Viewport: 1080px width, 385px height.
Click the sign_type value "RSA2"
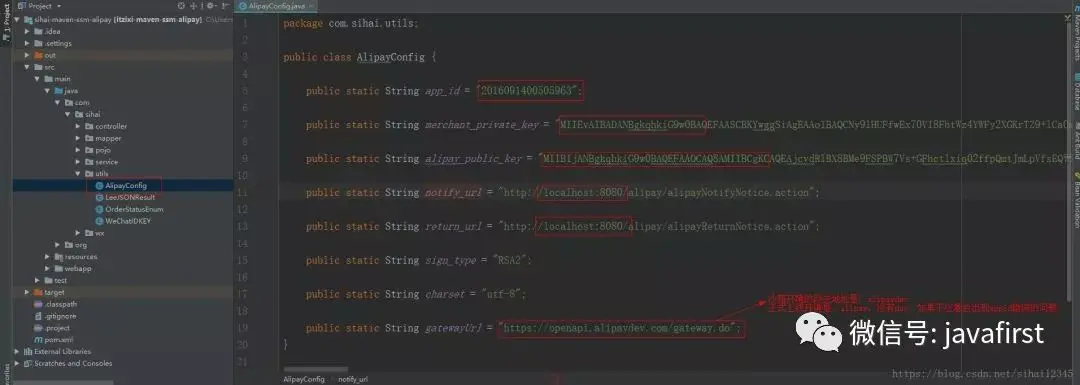510,260
